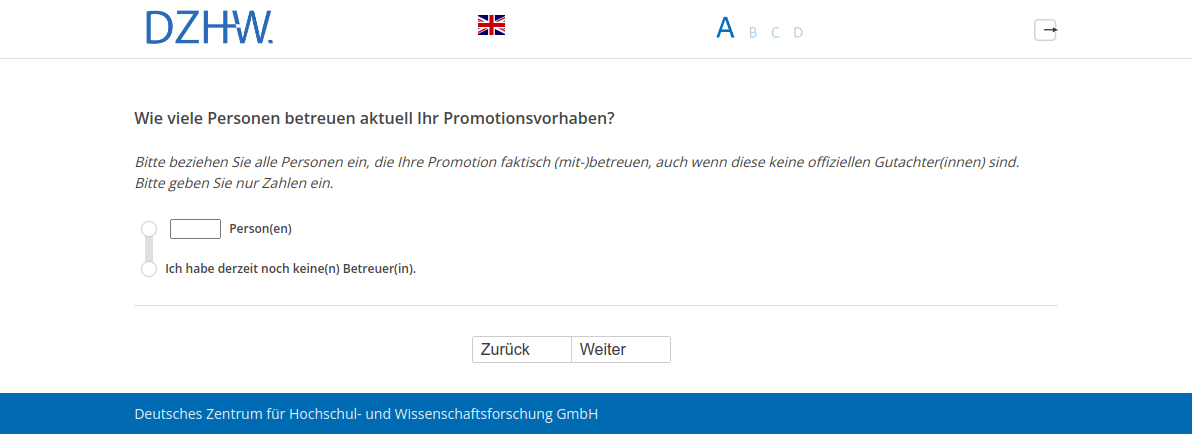Go to section A indicator

[725, 28]
